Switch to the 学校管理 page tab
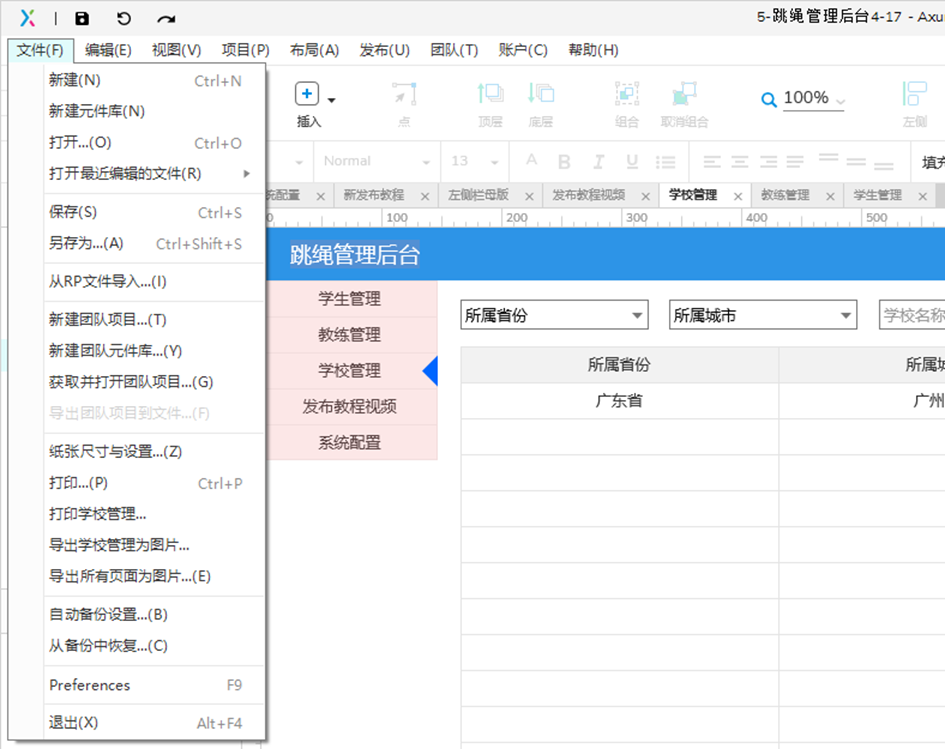 (693, 195)
